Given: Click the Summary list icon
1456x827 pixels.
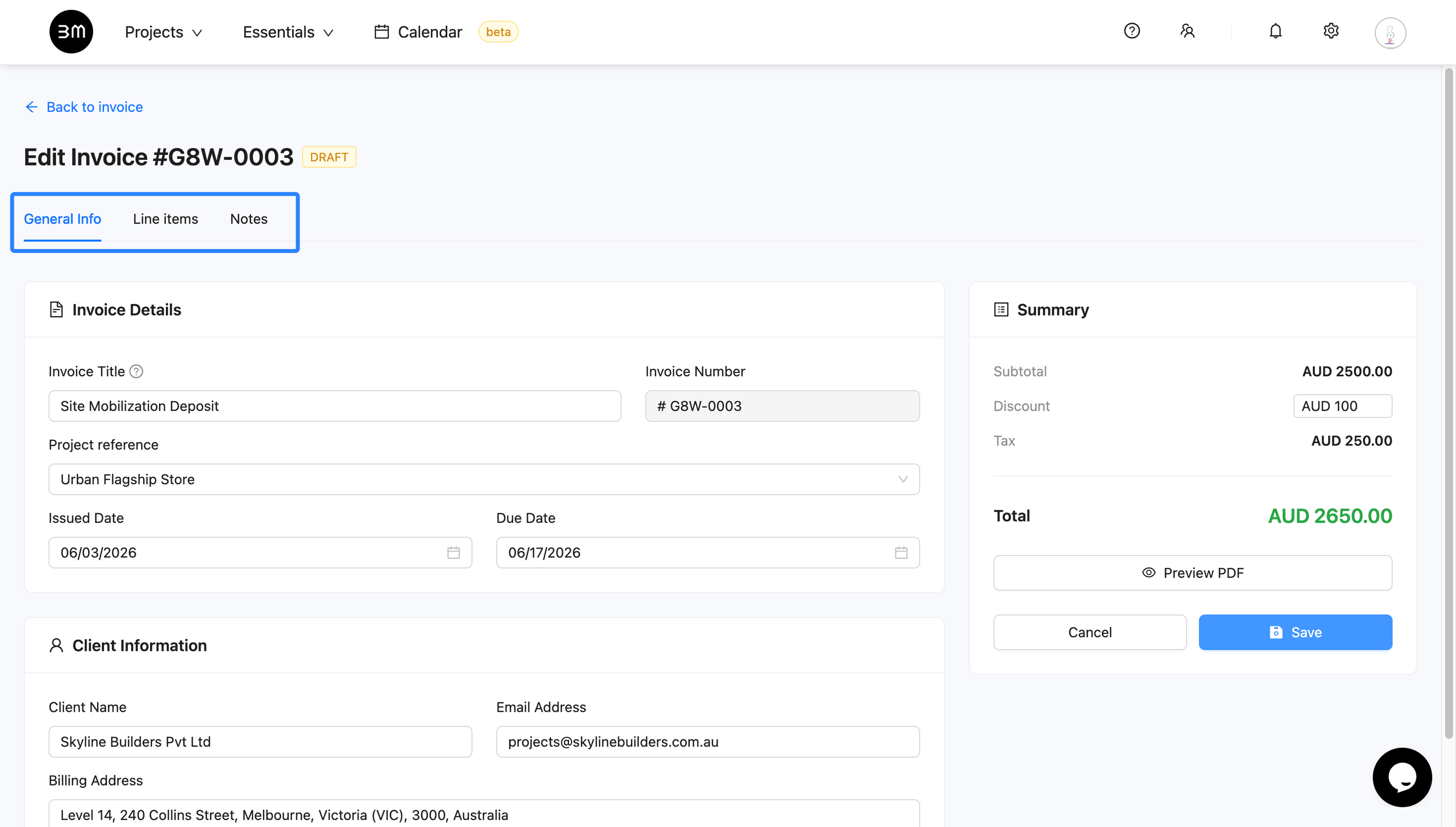Looking at the screenshot, I should tap(1001, 310).
